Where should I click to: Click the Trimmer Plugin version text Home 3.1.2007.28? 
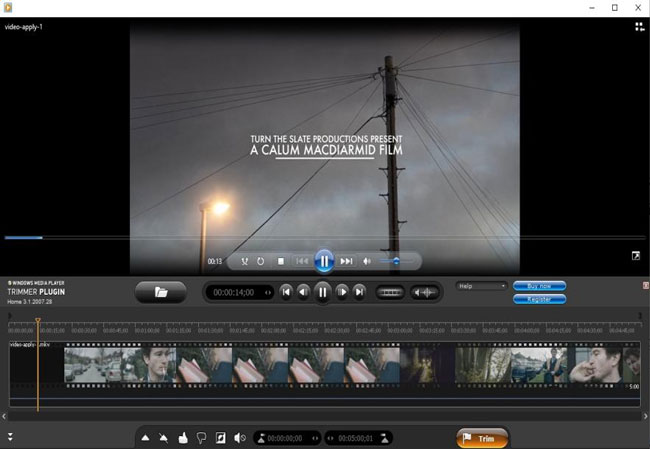pyautogui.click(x=29, y=301)
